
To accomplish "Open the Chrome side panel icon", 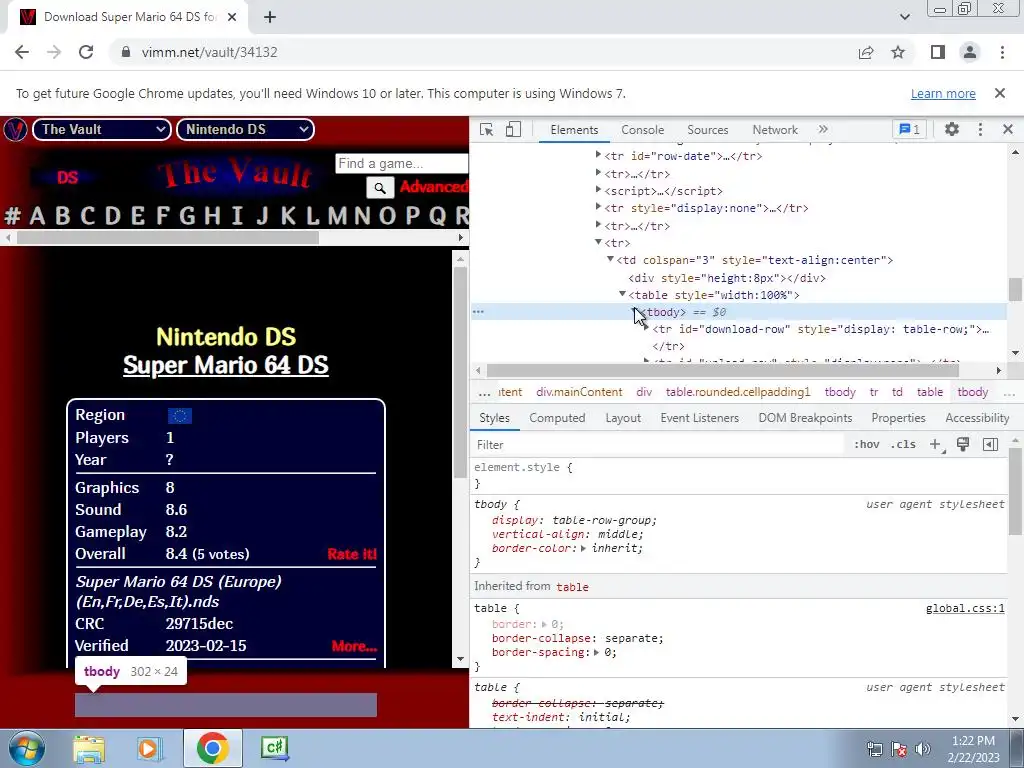I will click(x=938, y=52).
